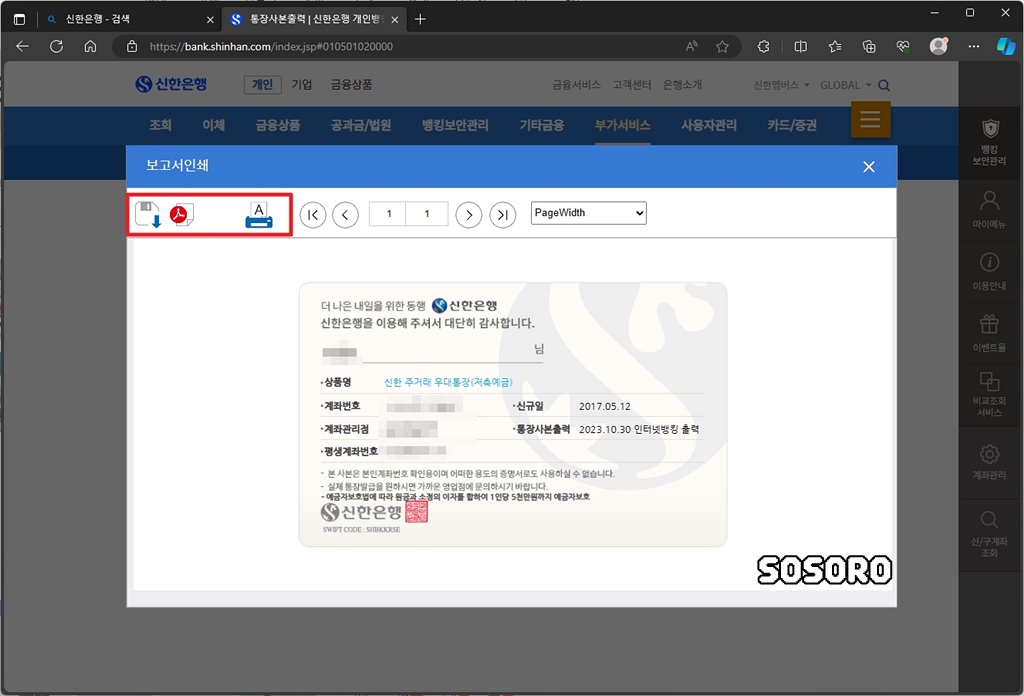This screenshot has height=696, width=1024.
Task: Open the favorites list icon
Action: pos(835,46)
